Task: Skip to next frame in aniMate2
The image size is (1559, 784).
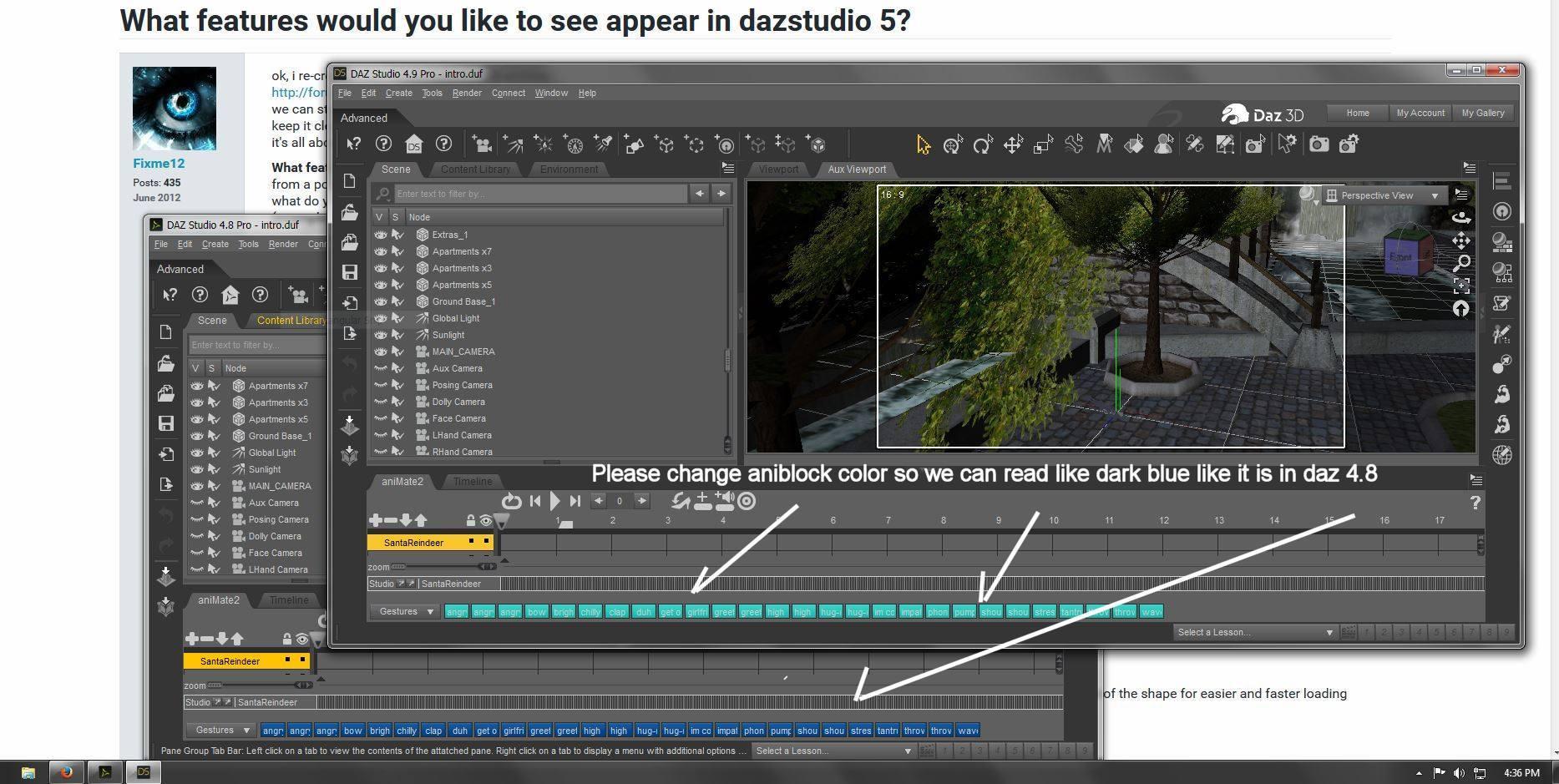Action: pyautogui.click(x=575, y=501)
